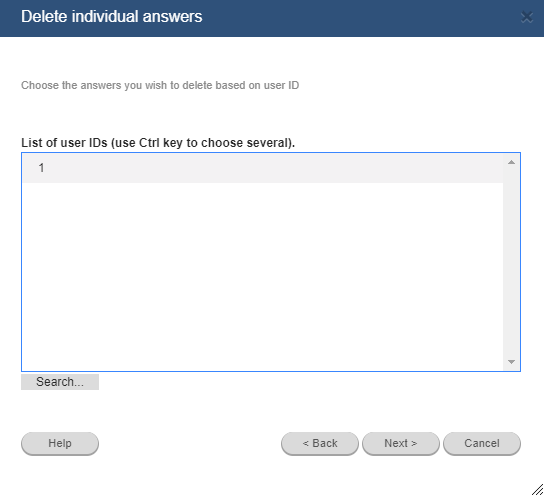Go to previous step with < Back

point(320,443)
